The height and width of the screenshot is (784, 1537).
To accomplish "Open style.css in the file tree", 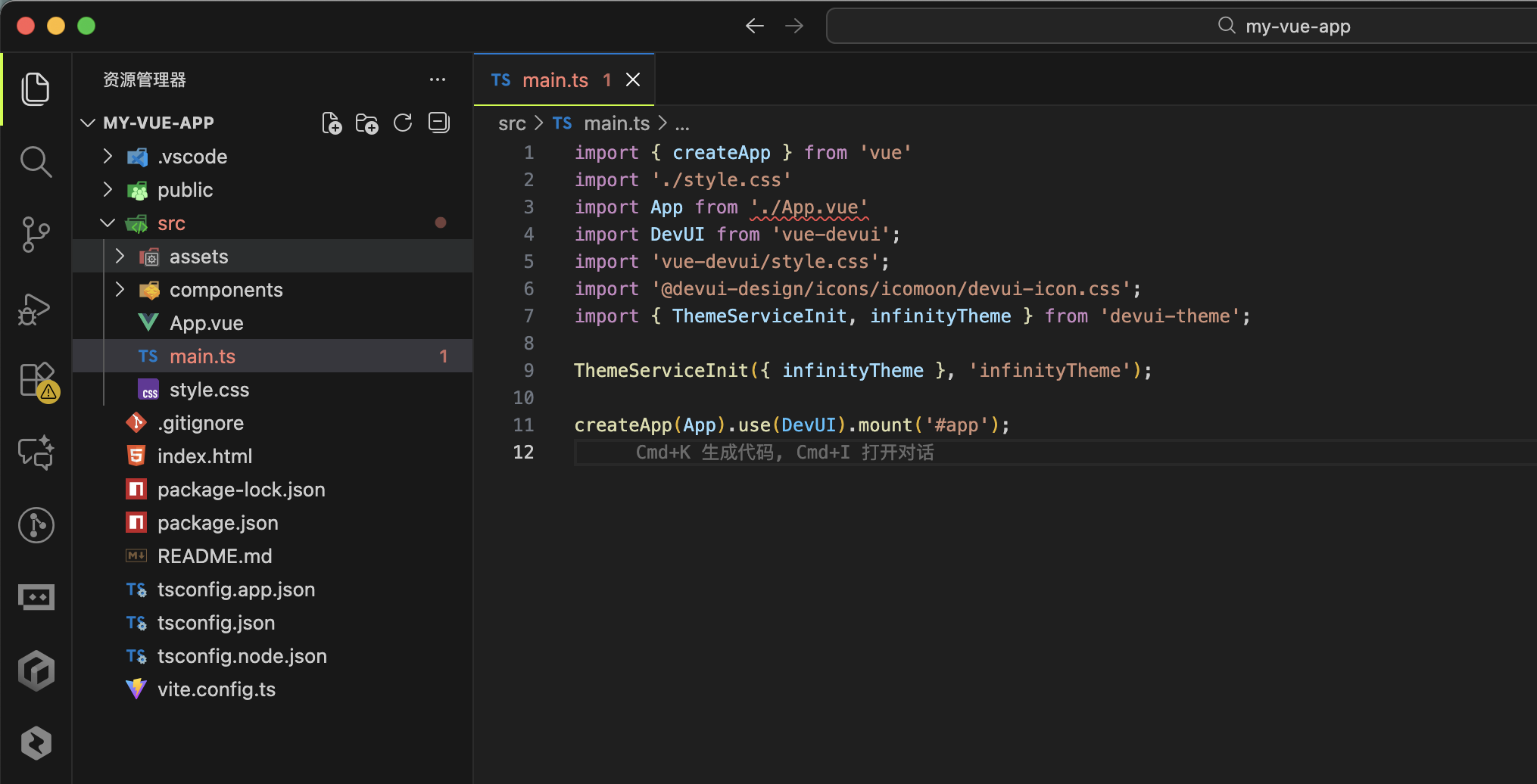I will click(273, 390).
